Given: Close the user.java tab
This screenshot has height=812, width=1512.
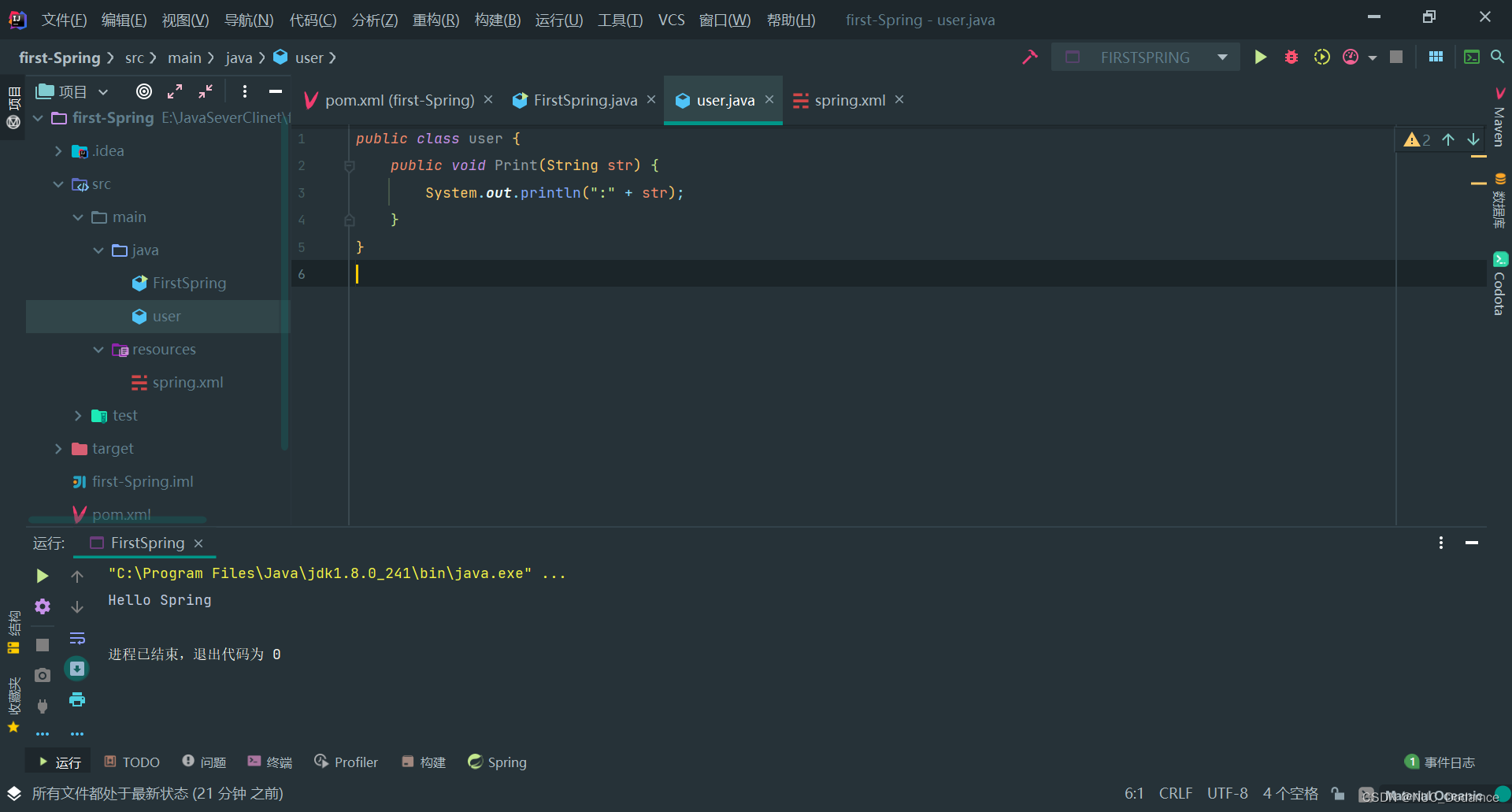Looking at the screenshot, I should 769,99.
